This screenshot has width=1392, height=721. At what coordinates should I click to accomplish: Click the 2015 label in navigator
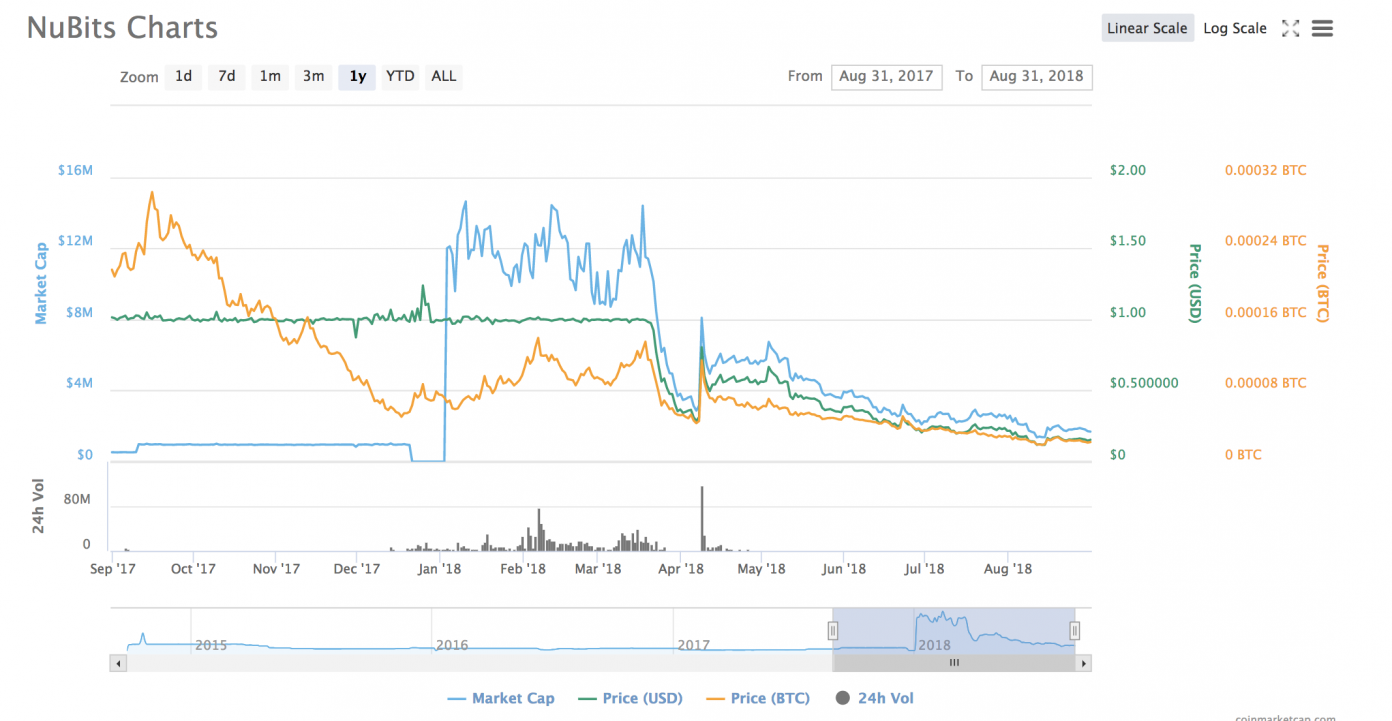(x=211, y=645)
